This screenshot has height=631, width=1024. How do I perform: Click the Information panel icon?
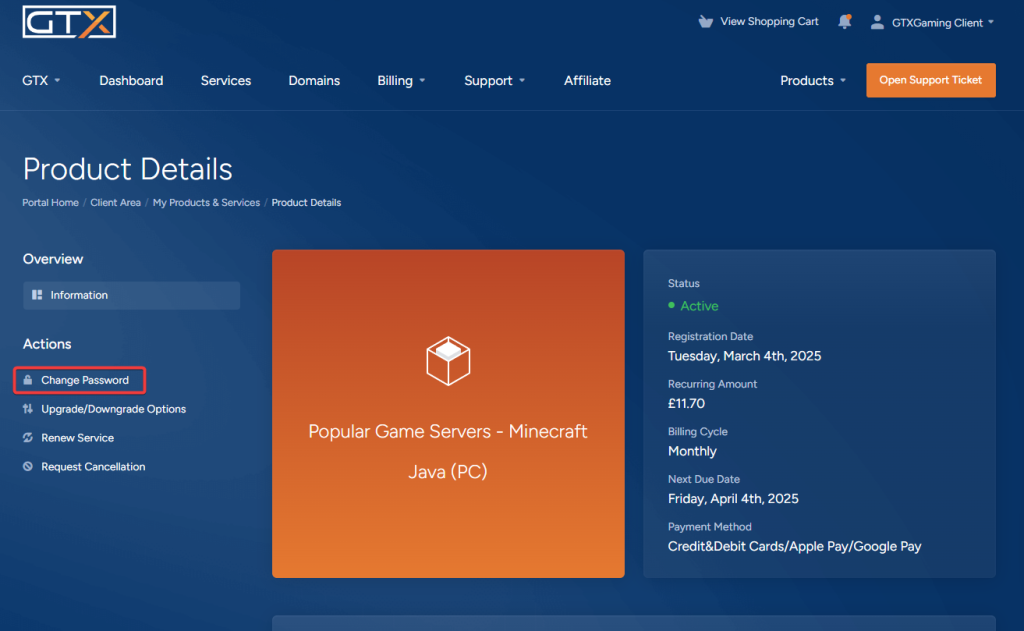pyautogui.click(x=37, y=295)
